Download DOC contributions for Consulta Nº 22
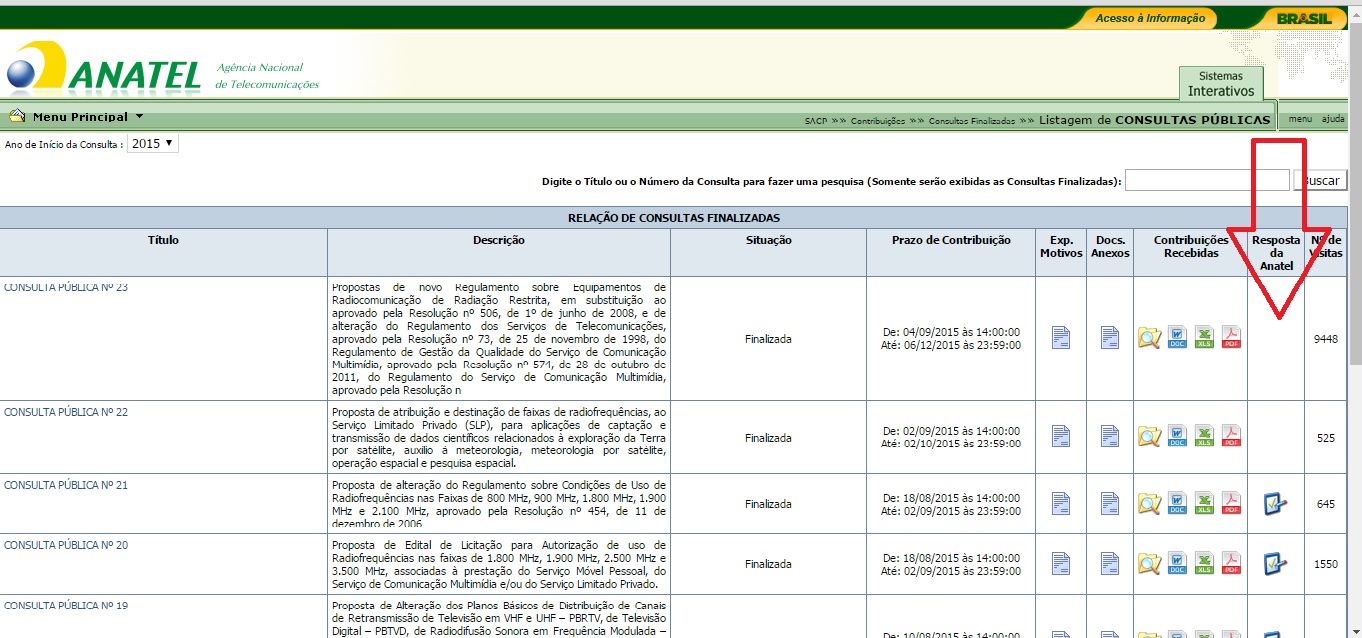 click(1177, 436)
